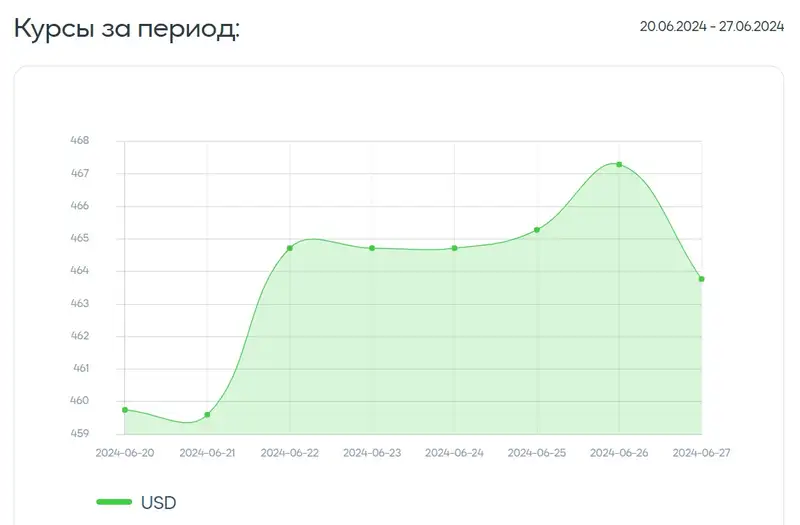Select the 2024-06-24 x-axis date label
The width and height of the screenshot is (800, 525).
[x=455, y=453]
